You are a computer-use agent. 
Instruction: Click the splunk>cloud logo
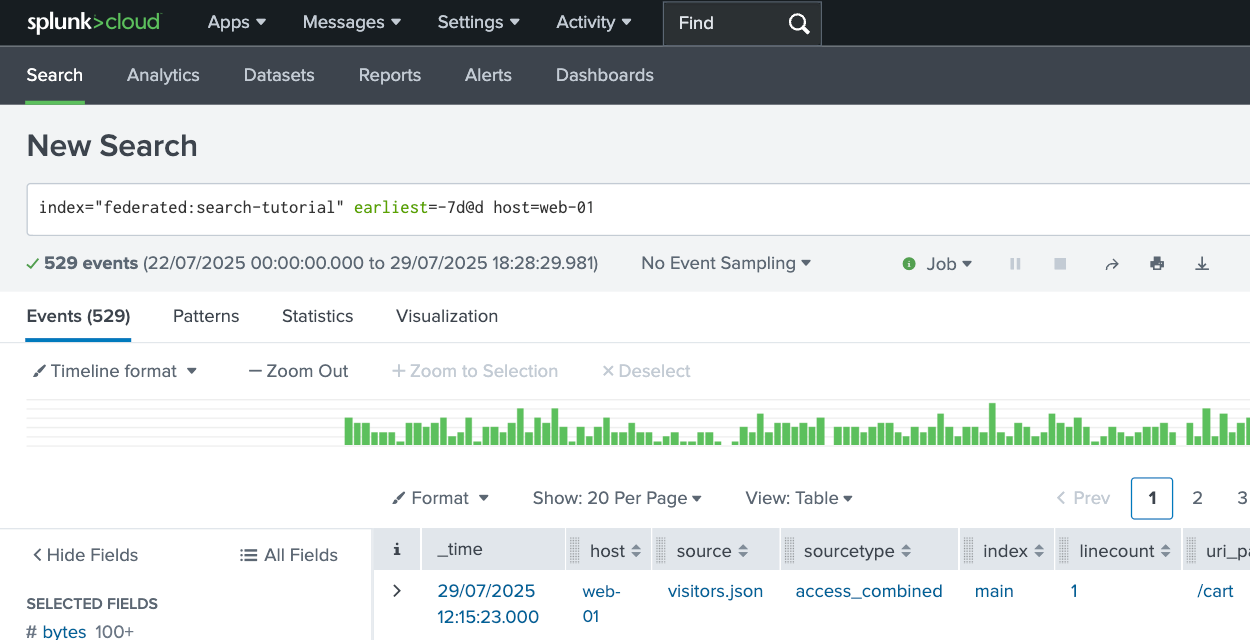point(93,22)
